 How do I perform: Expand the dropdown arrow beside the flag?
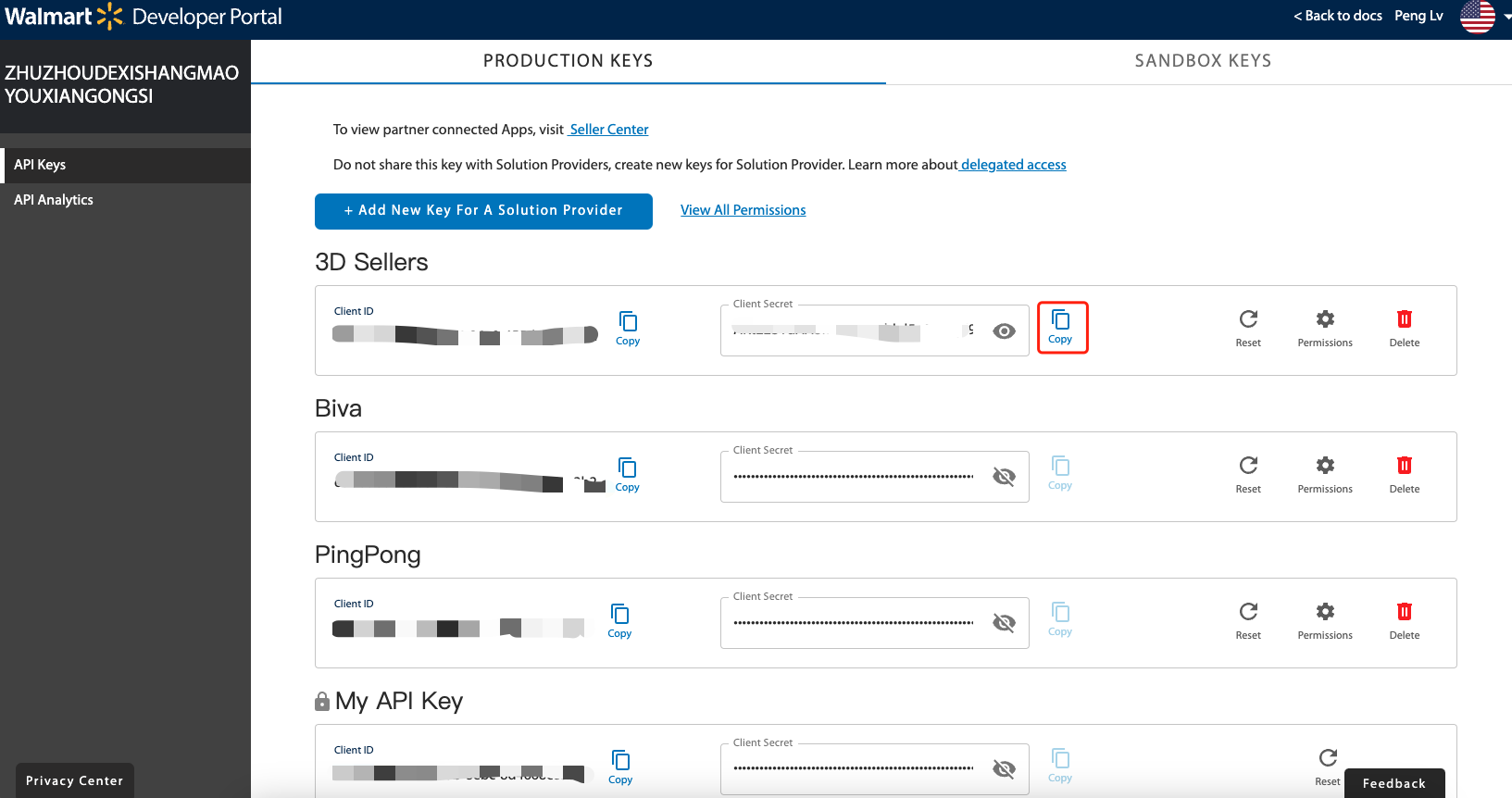point(1506,17)
